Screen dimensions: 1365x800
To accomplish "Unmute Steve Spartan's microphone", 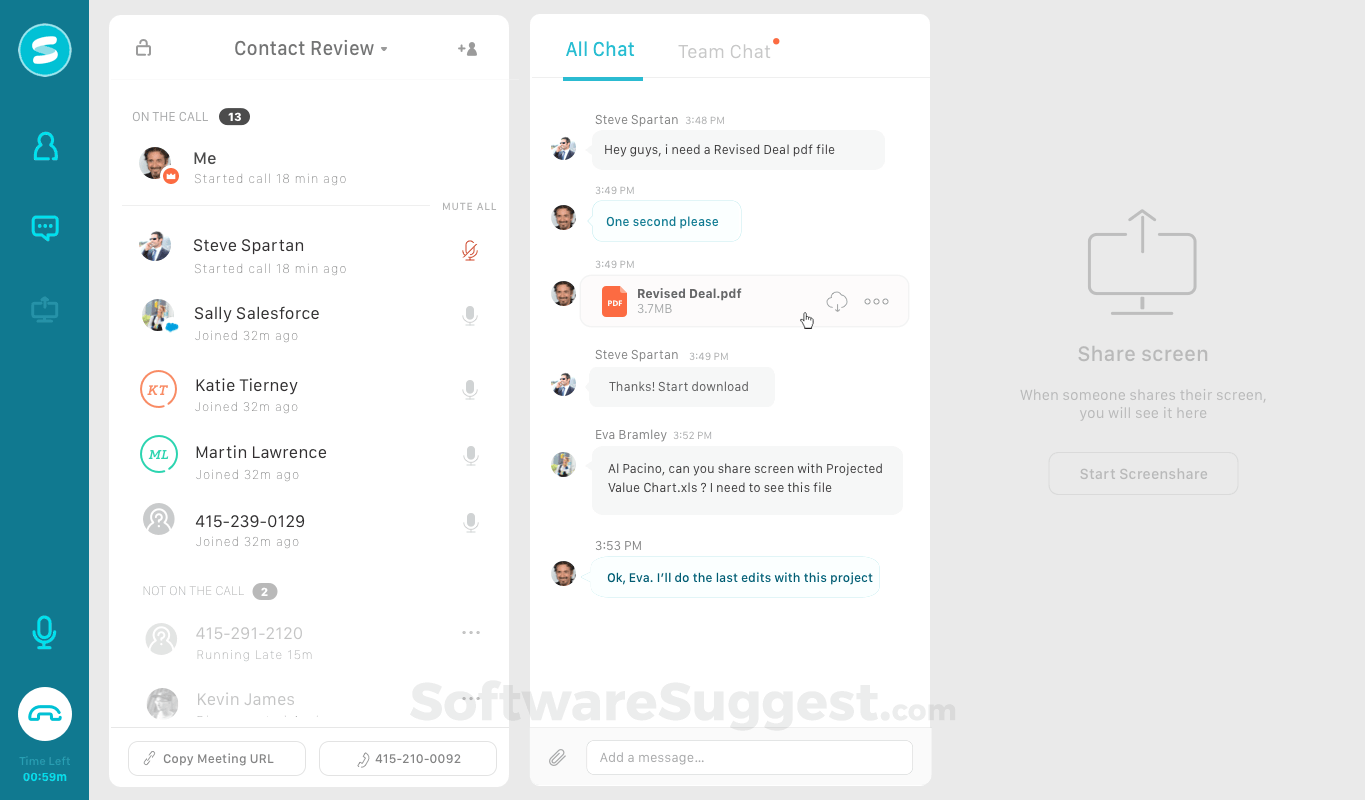I will point(469,250).
